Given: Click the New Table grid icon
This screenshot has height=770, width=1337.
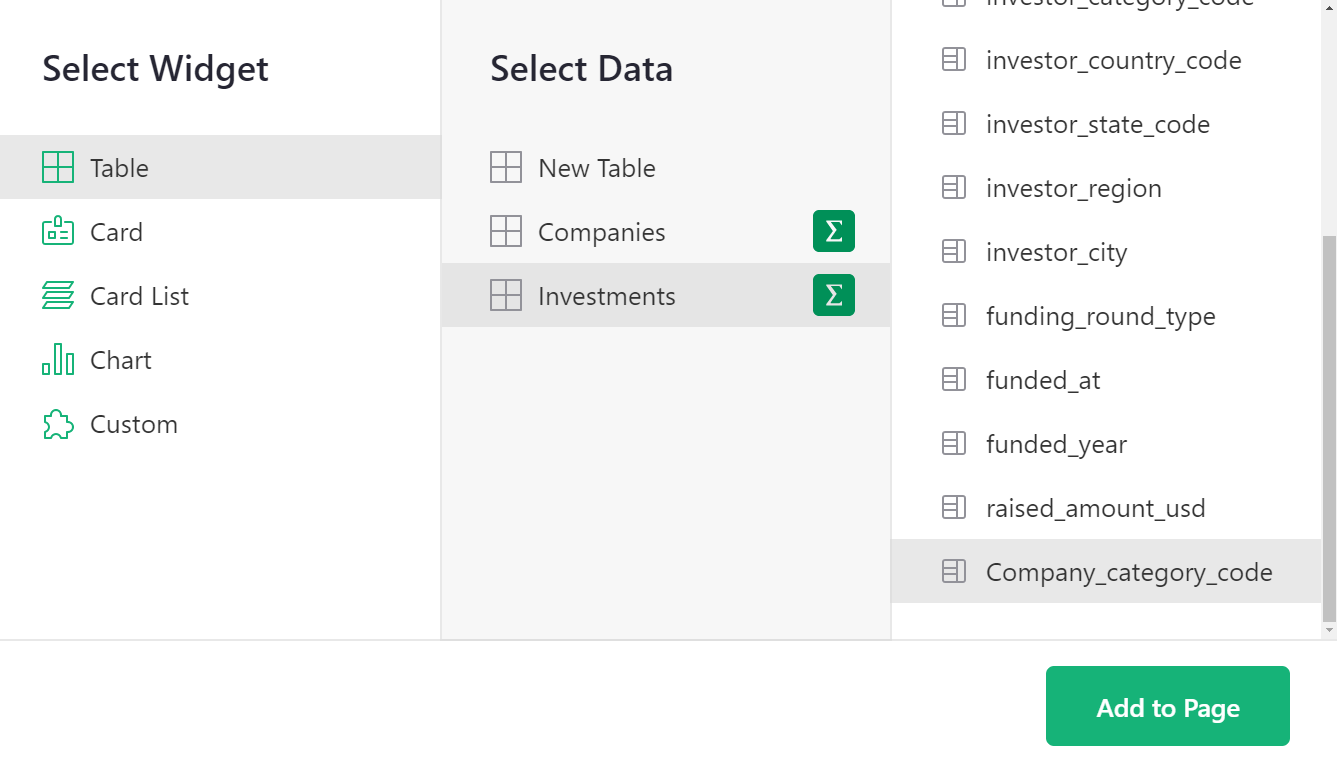Looking at the screenshot, I should click(x=506, y=167).
